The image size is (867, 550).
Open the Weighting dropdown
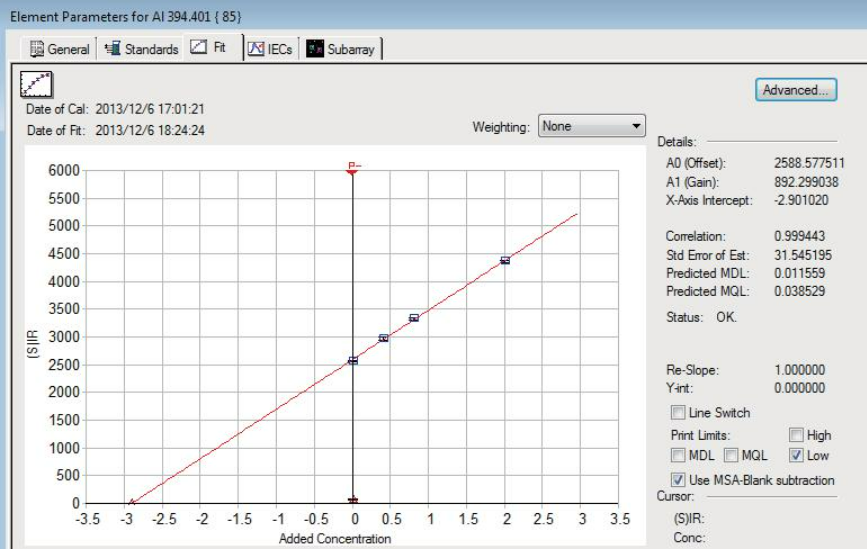592,126
